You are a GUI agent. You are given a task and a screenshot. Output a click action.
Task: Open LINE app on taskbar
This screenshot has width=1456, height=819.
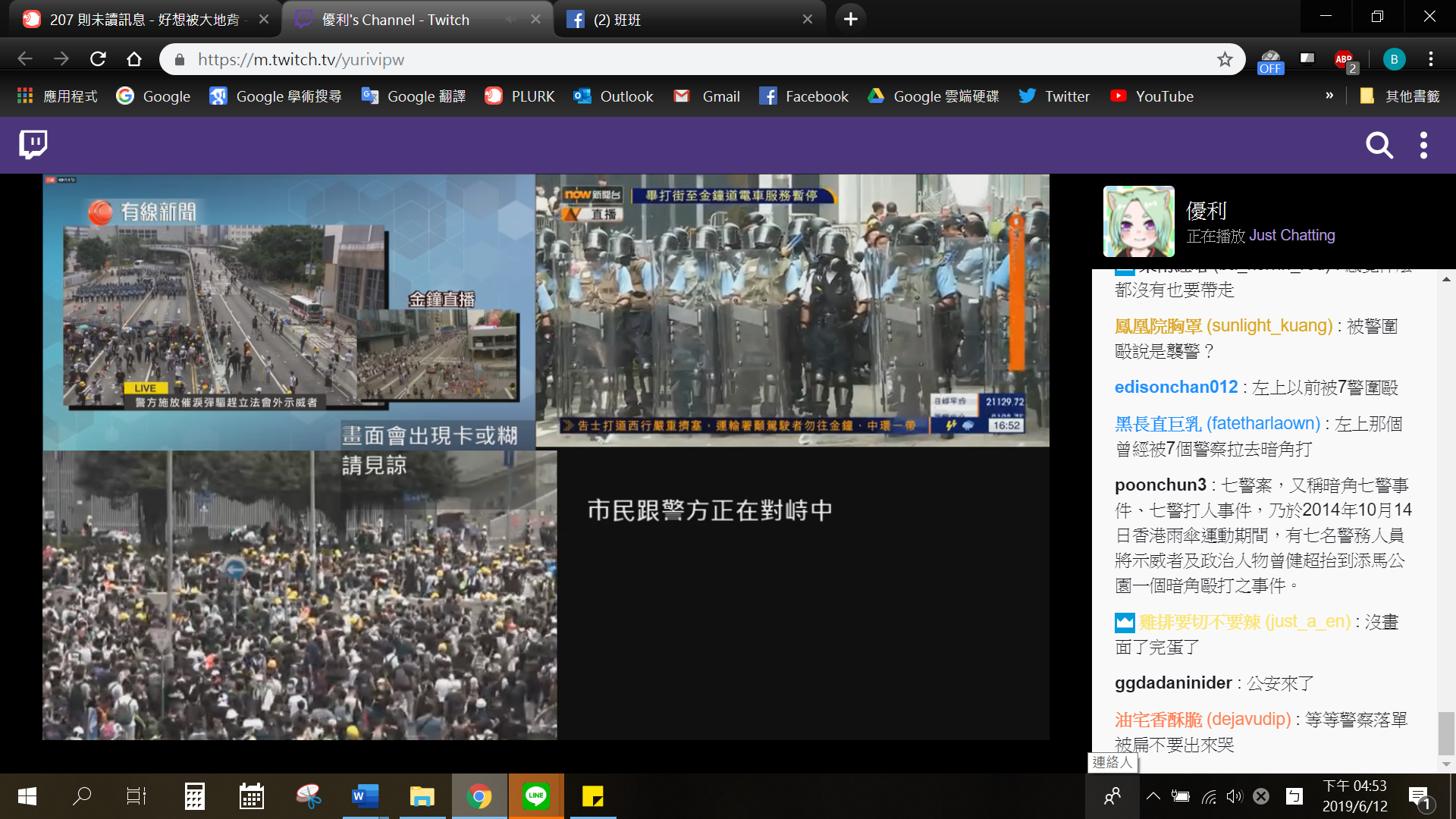[536, 796]
